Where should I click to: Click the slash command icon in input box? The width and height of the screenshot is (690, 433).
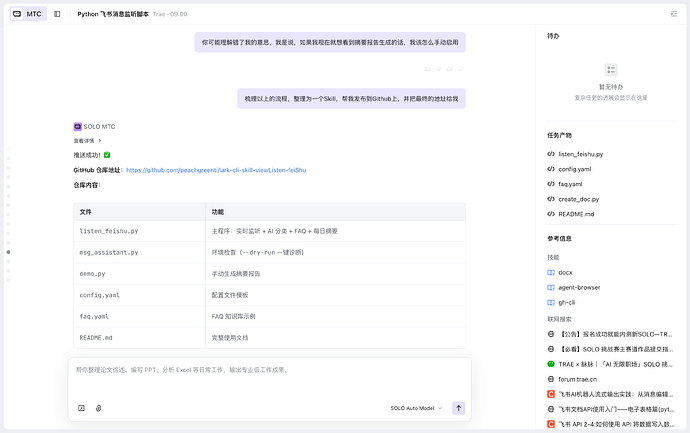81,408
